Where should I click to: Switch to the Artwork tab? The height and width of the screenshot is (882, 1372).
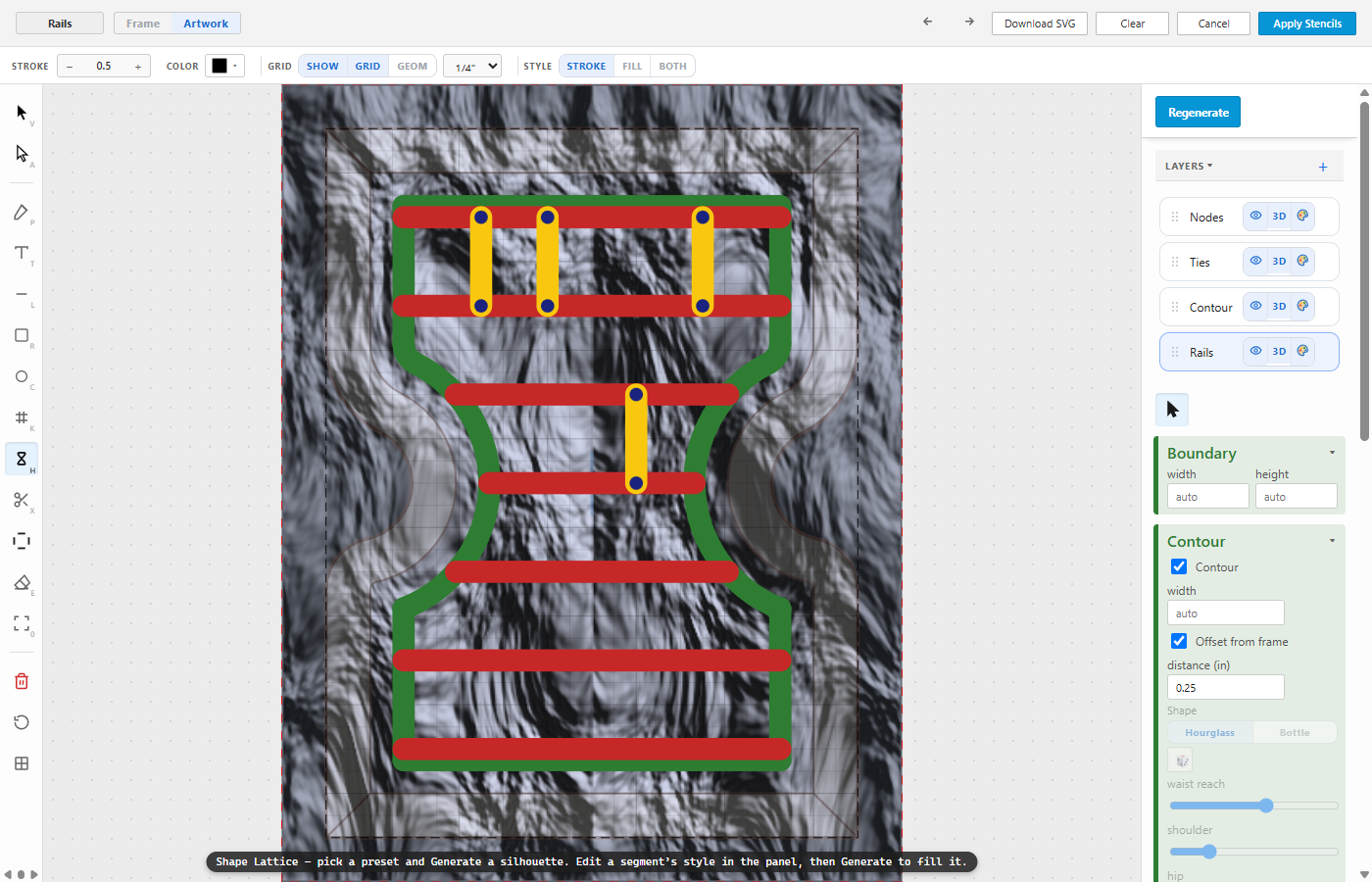[206, 24]
